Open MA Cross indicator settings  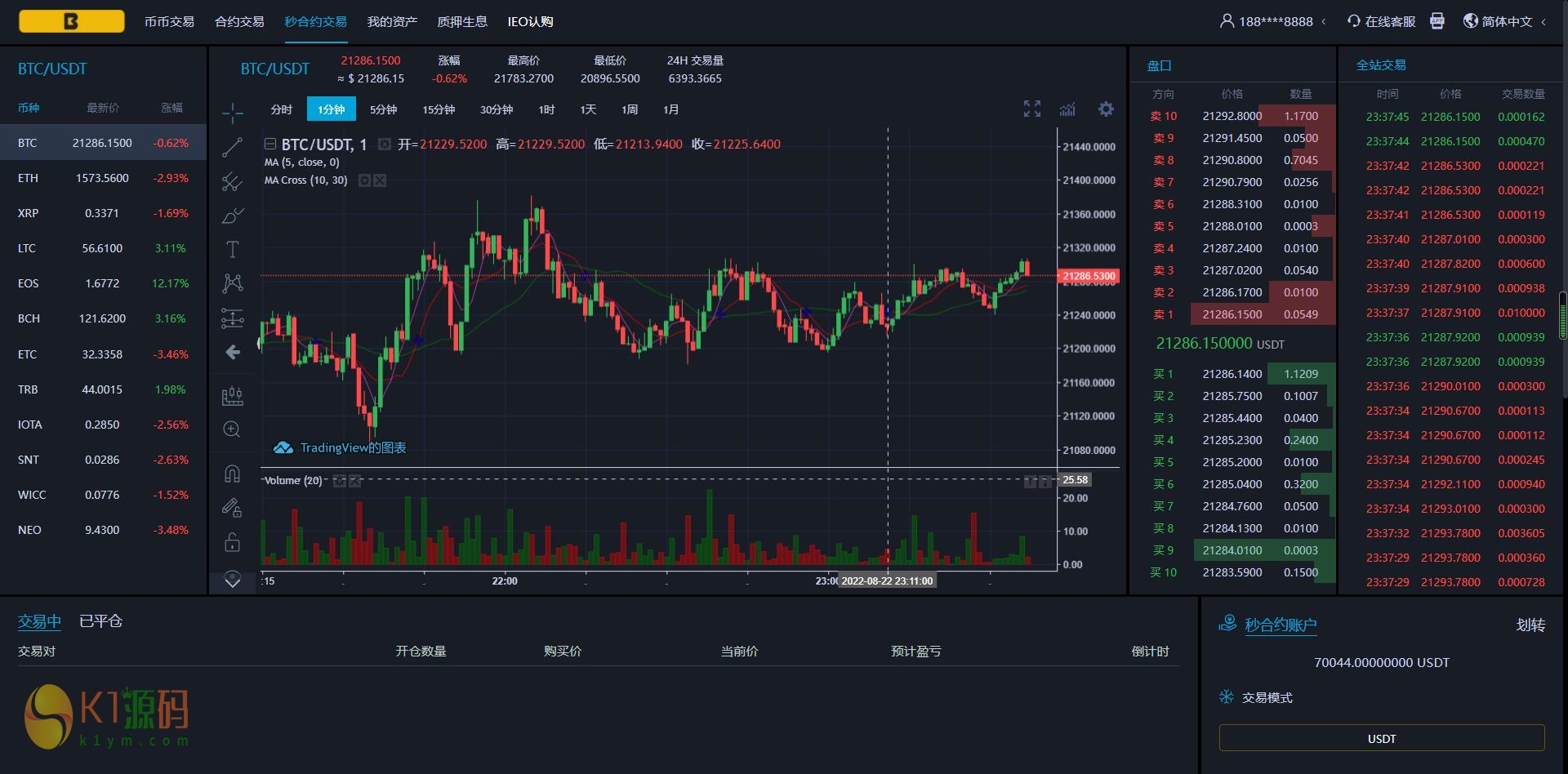coord(364,180)
